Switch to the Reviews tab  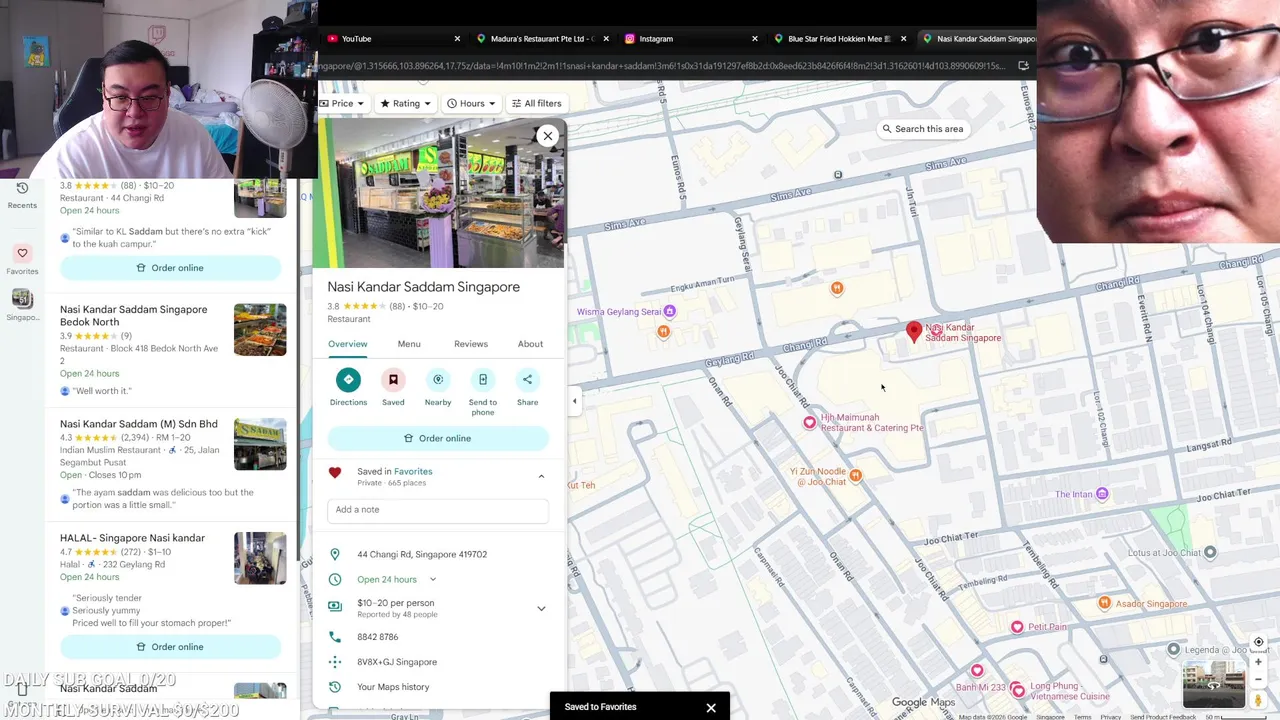click(471, 344)
